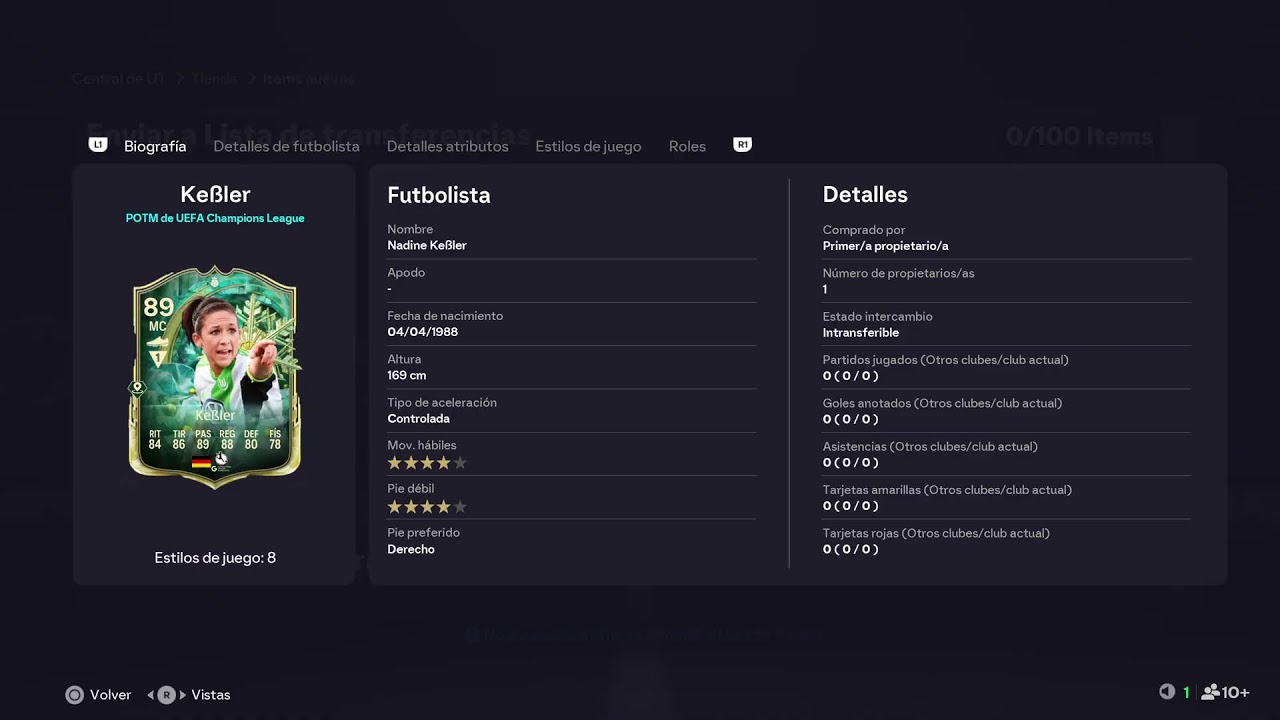This screenshot has width=1280, height=720.
Task: Switch to Detalles atributos tab
Action: pyautogui.click(x=447, y=146)
